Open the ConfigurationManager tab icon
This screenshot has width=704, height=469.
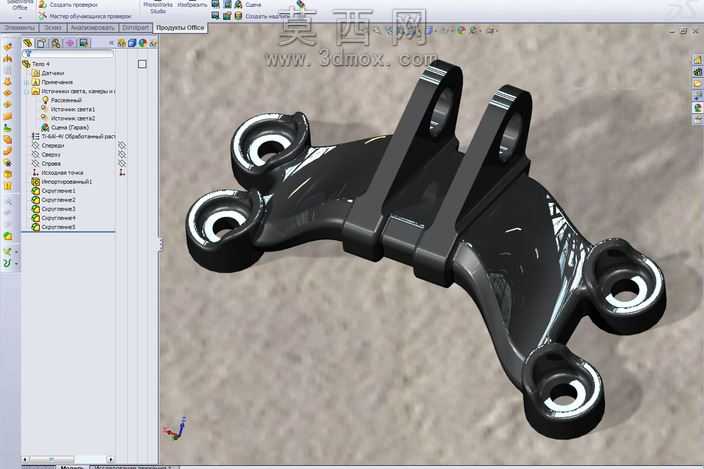[x=56, y=43]
